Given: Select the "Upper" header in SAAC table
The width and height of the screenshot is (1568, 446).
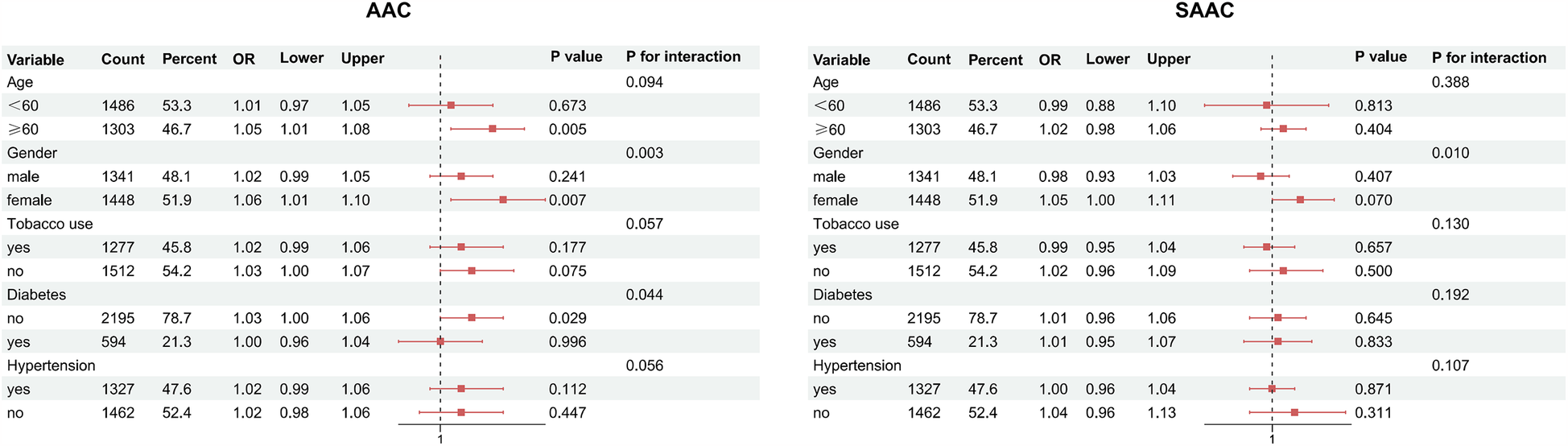Looking at the screenshot, I should [x=1168, y=59].
